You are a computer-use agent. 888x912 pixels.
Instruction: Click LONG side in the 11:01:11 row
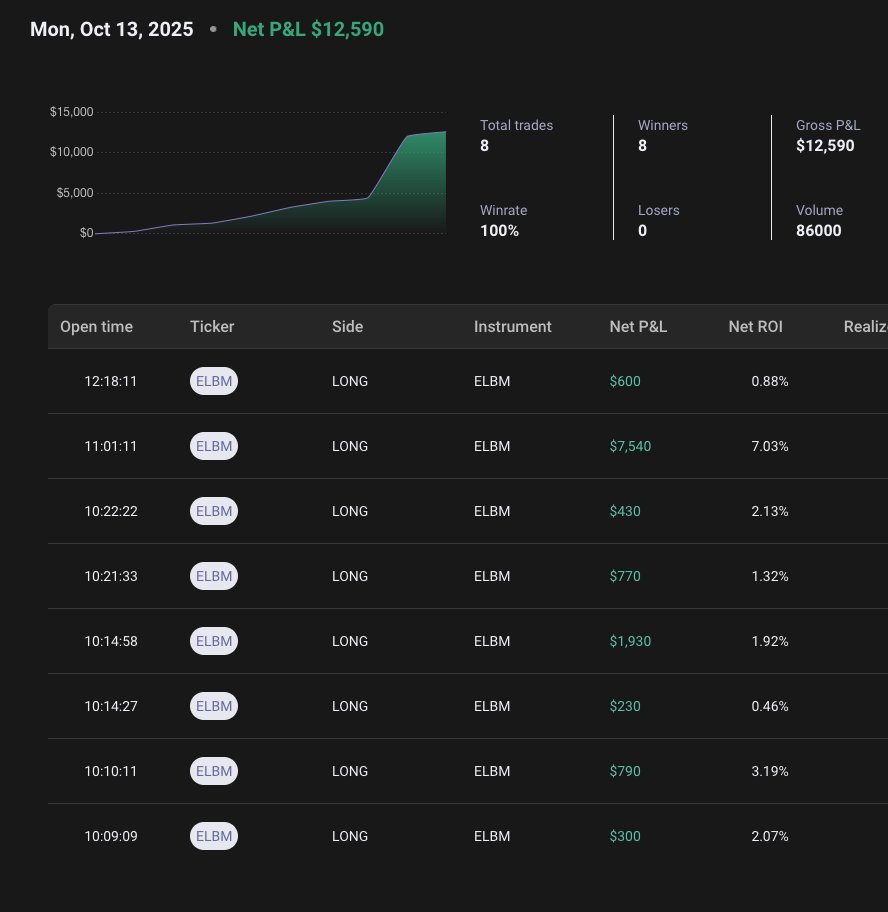(x=350, y=446)
